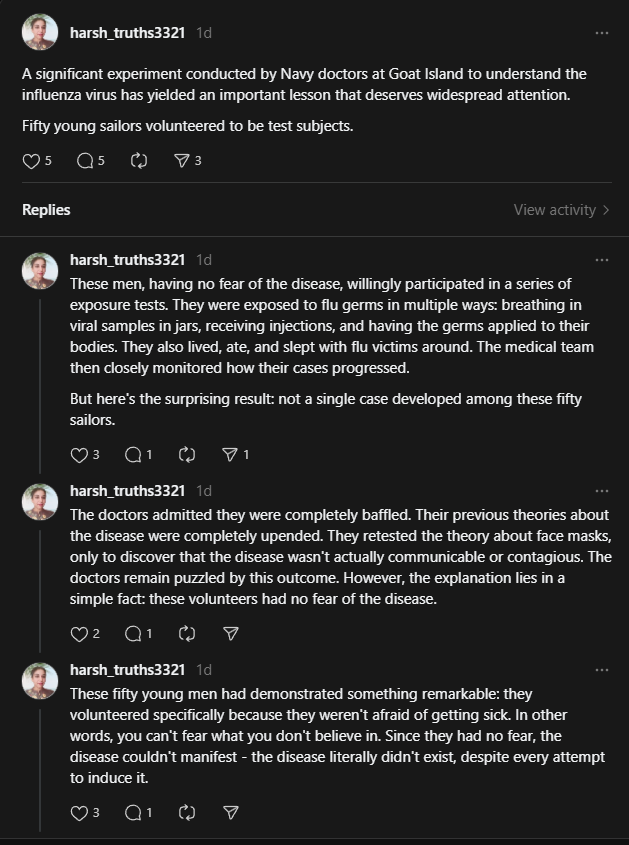Open comments on the main post
Screen dimensions: 629x845
[x=85, y=161]
